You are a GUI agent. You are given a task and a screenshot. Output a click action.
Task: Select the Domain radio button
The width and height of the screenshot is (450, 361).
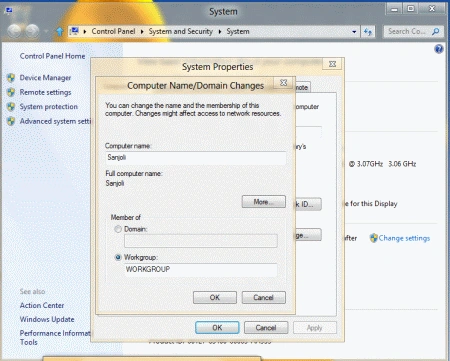[x=118, y=229]
